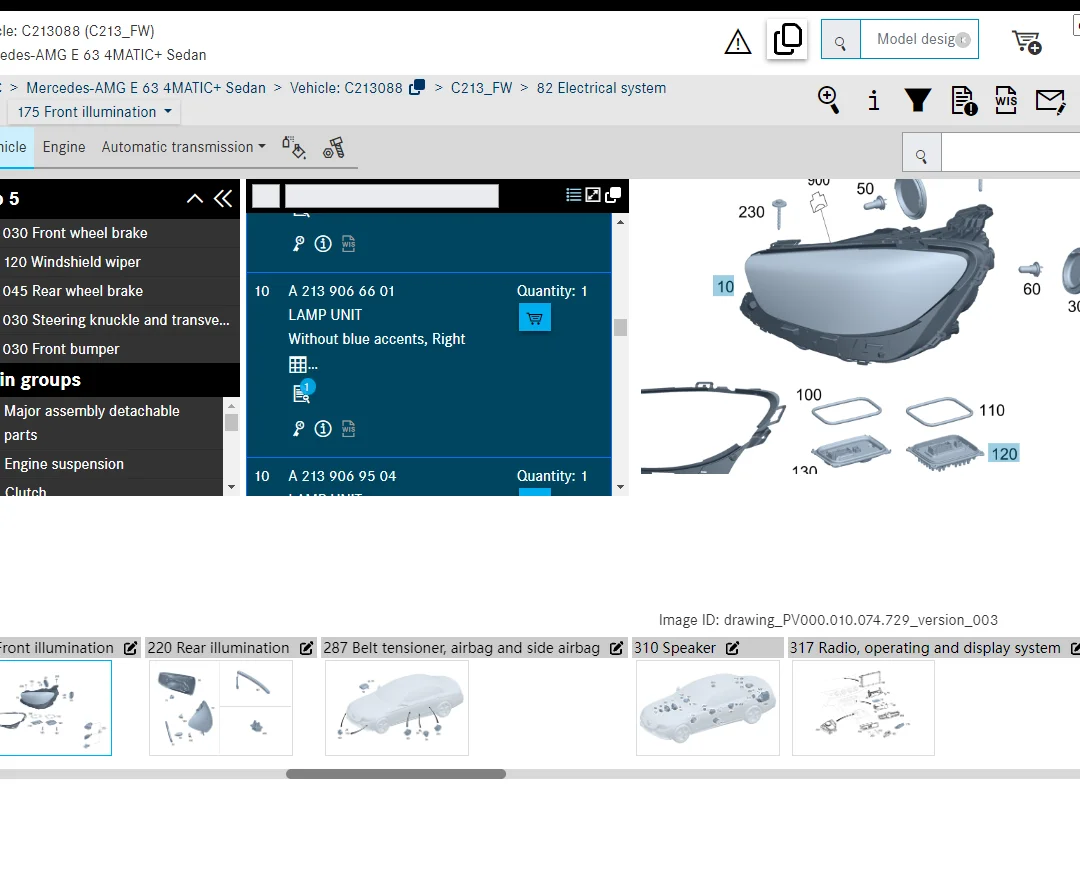Collapse the sidebar section with upward chevron
This screenshot has height=876, width=1080.
point(195,199)
